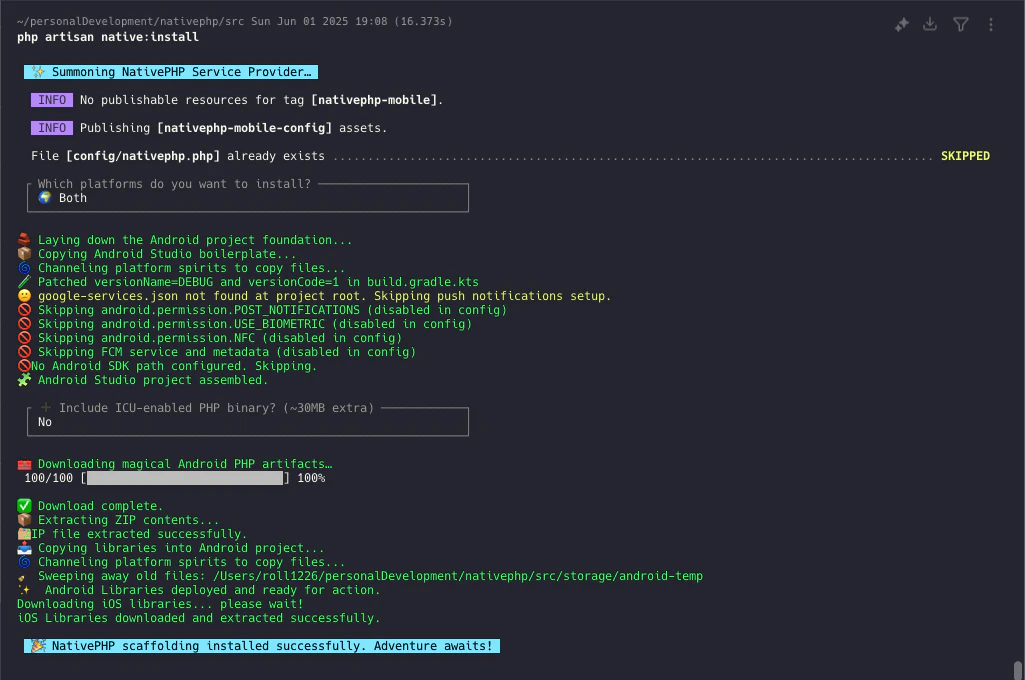Screen dimensions: 1025x680
Task: Click the AI sparkles icon on the block
Action: pos(901,25)
